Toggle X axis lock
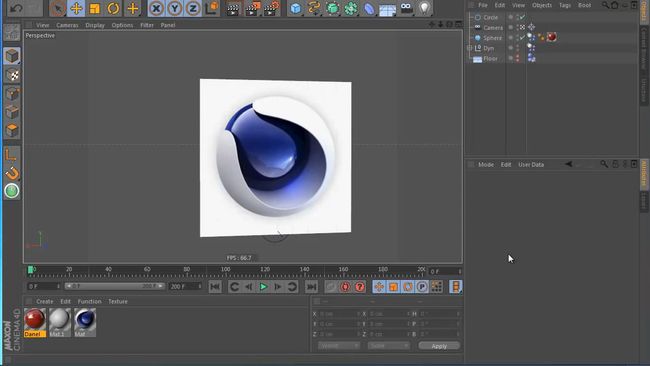This screenshot has width=650, height=366. pos(156,8)
